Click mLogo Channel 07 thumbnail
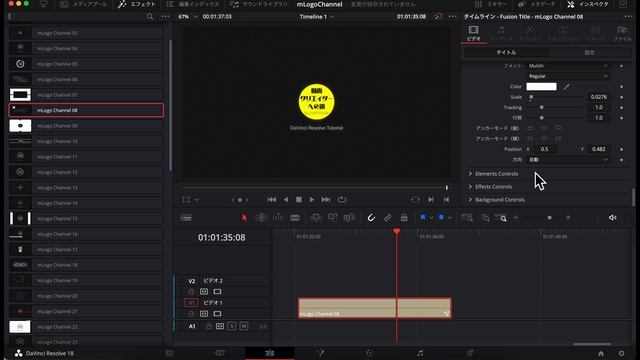 (x=20, y=95)
